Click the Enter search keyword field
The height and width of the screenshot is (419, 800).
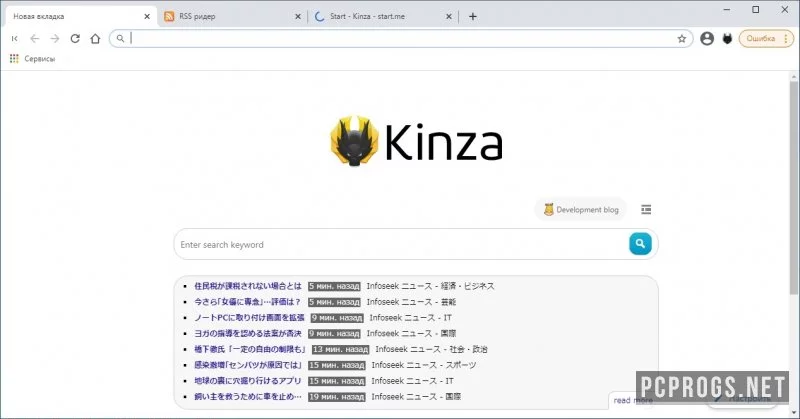click(x=401, y=244)
